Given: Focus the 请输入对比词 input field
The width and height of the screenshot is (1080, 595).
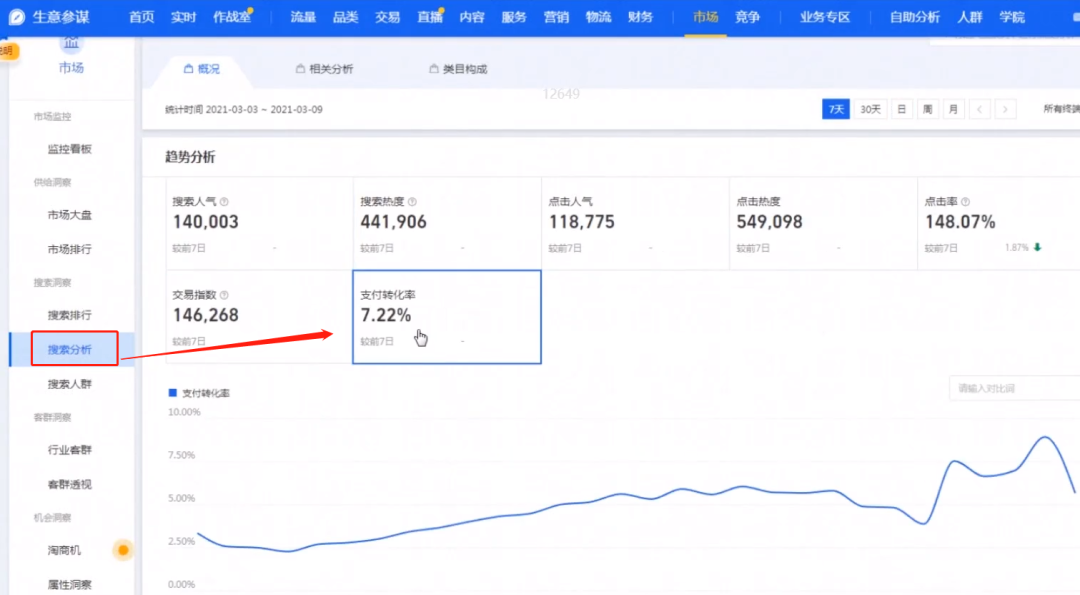Looking at the screenshot, I should pyautogui.click(x=1015, y=388).
